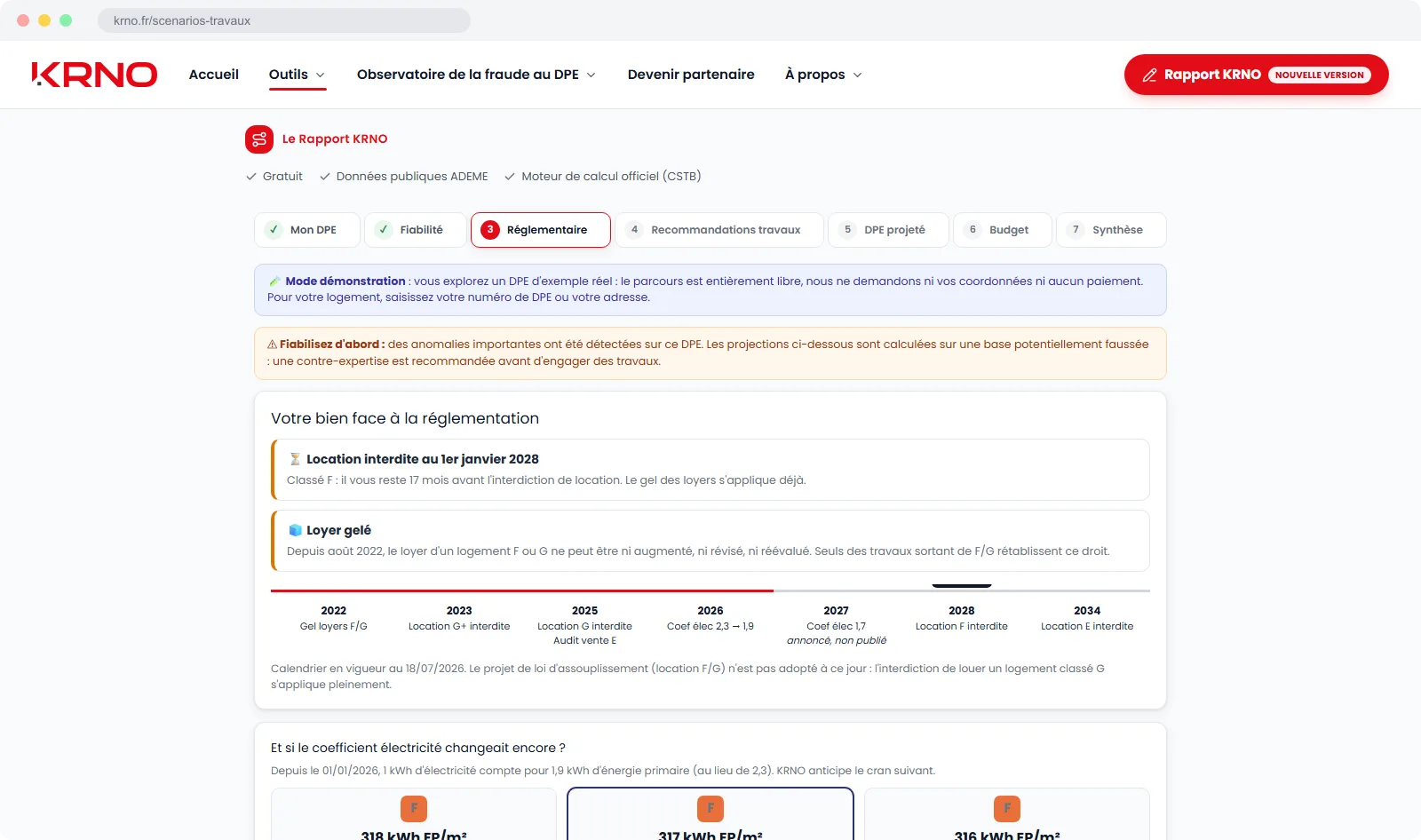
Task: Click the F badge above 316 kWh EP/m²
Action: pyautogui.click(x=1007, y=809)
